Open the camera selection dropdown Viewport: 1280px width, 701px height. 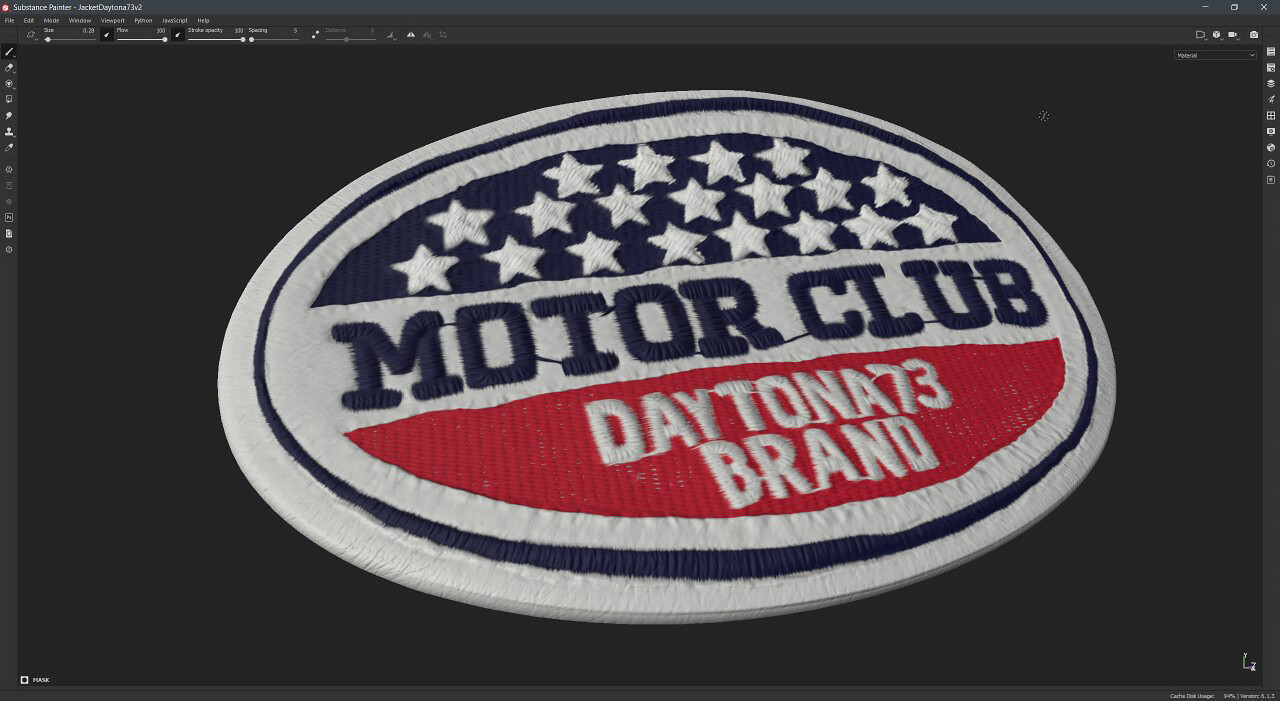[1234, 34]
